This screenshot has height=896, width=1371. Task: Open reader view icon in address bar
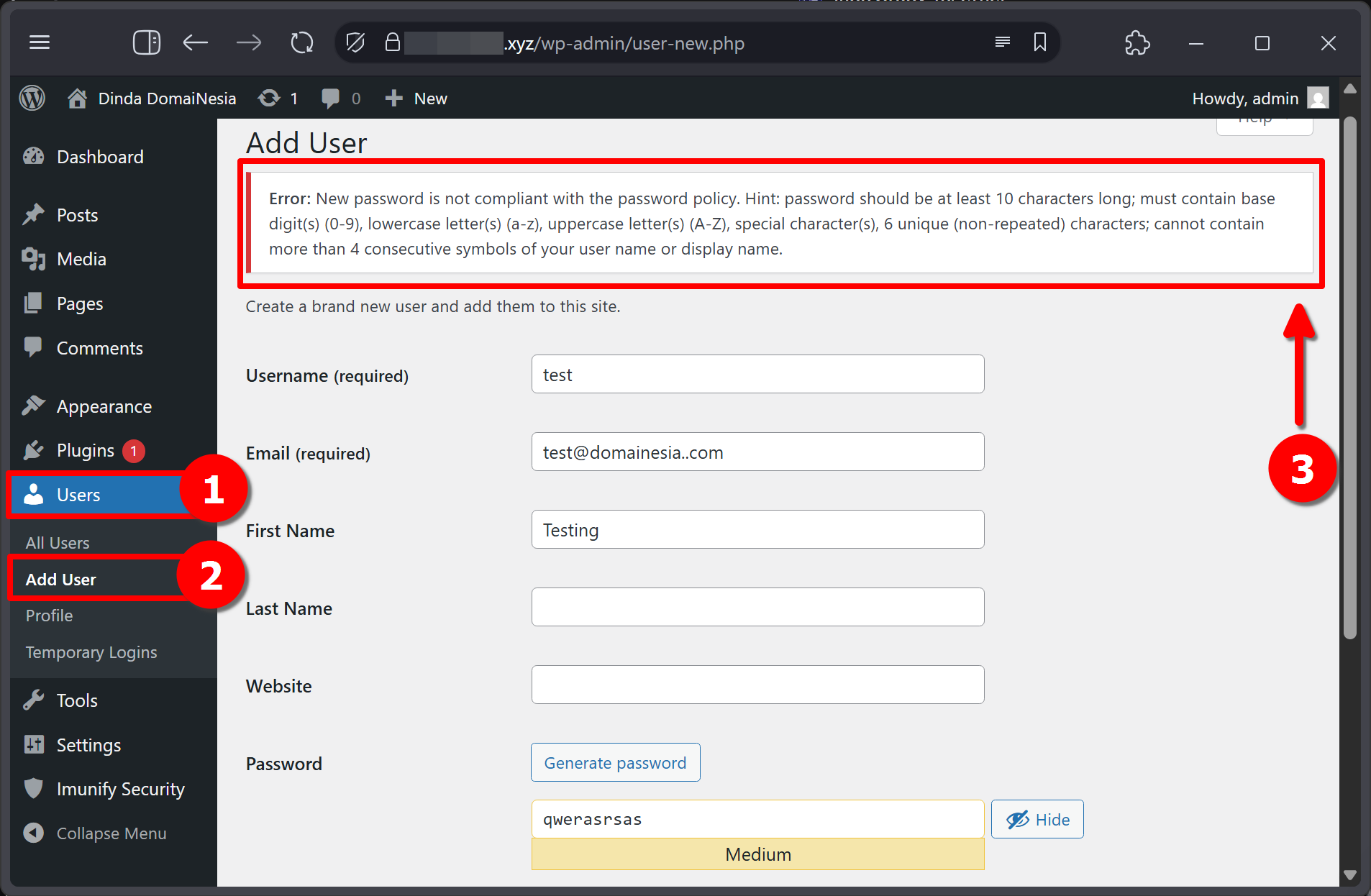point(1002,42)
